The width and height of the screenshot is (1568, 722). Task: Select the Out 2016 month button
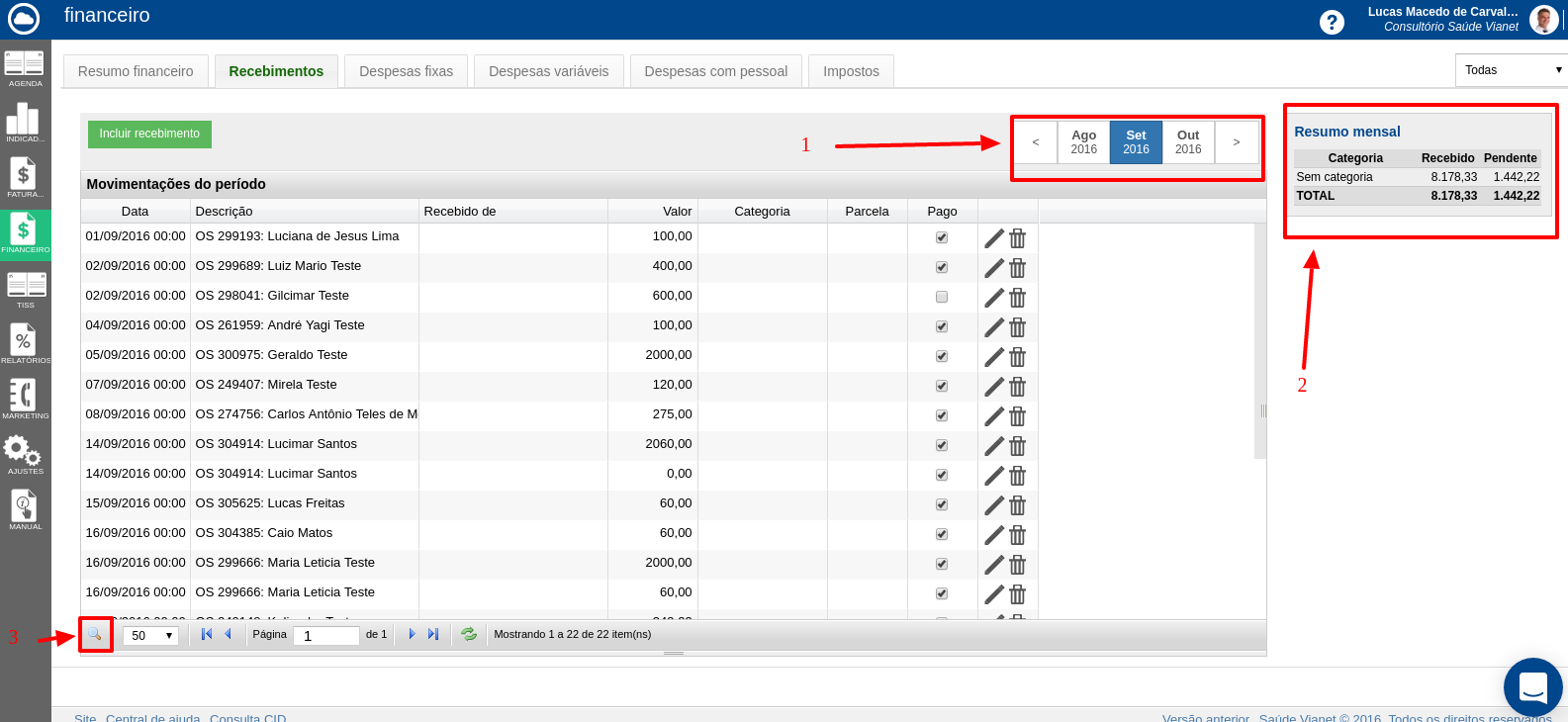click(x=1188, y=142)
